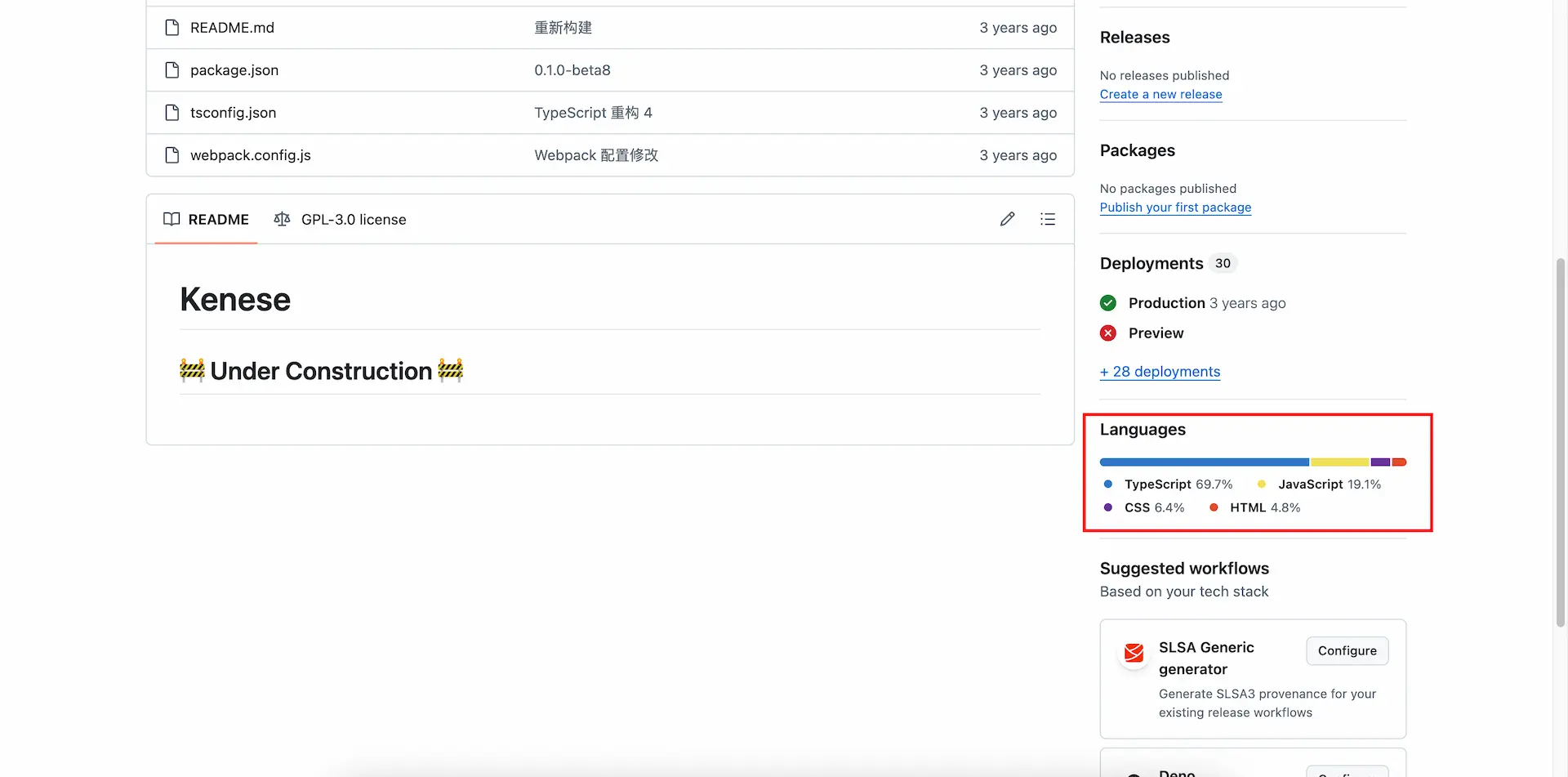Viewport: 1568px width, 777px height.
Task: Click the blue TypeScript segment in language bar
Action: [x=1204, y=462]
